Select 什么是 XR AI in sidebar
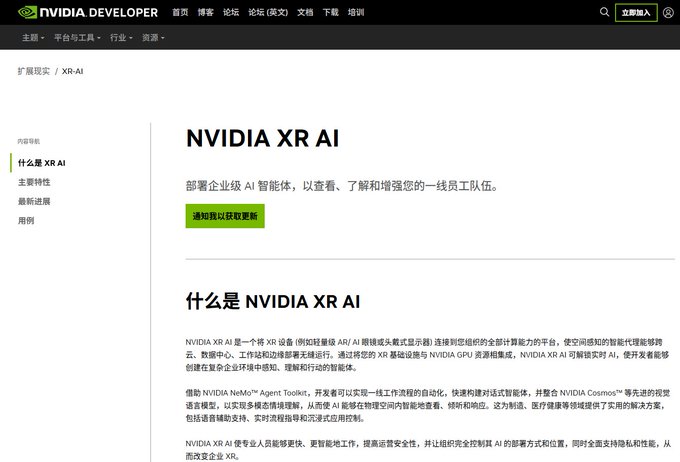Image resolution: width=680 pixels, height=462 pixels. [x=42, y=163]
